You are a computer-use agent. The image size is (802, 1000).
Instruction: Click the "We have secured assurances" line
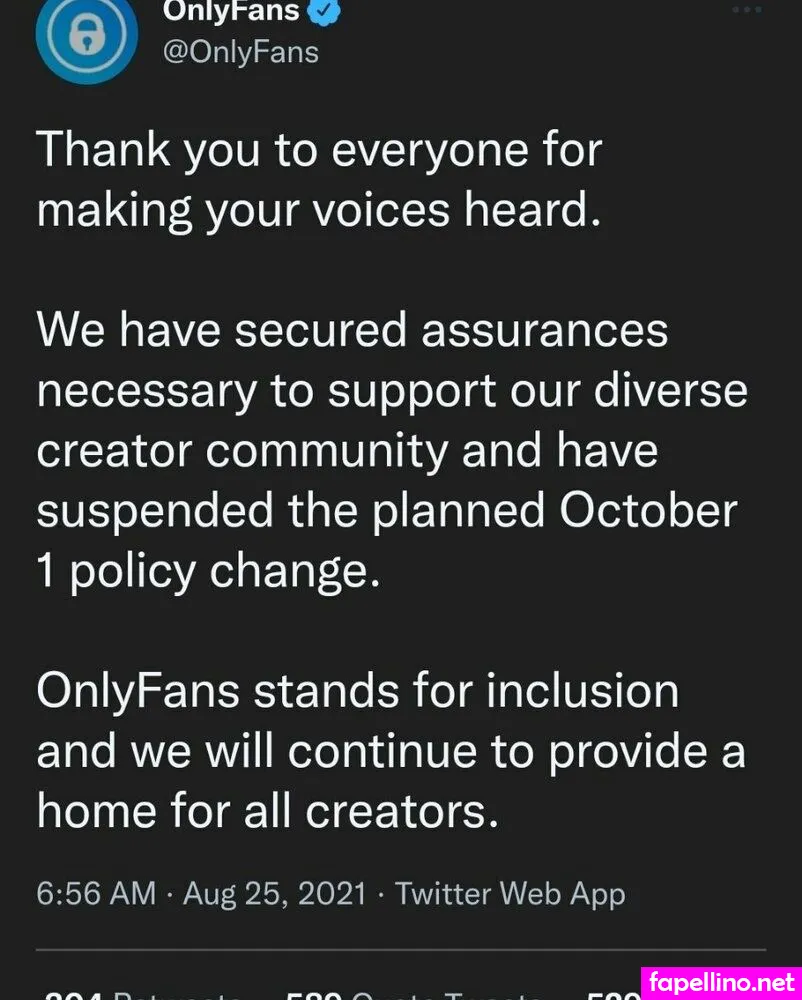point(352,329)
